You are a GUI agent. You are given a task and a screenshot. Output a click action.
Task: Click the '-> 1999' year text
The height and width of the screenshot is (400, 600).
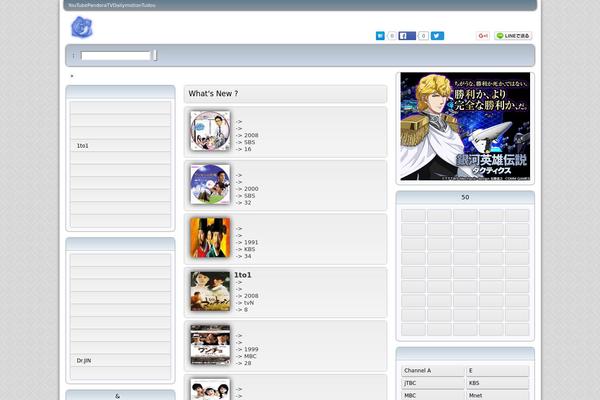246,349
